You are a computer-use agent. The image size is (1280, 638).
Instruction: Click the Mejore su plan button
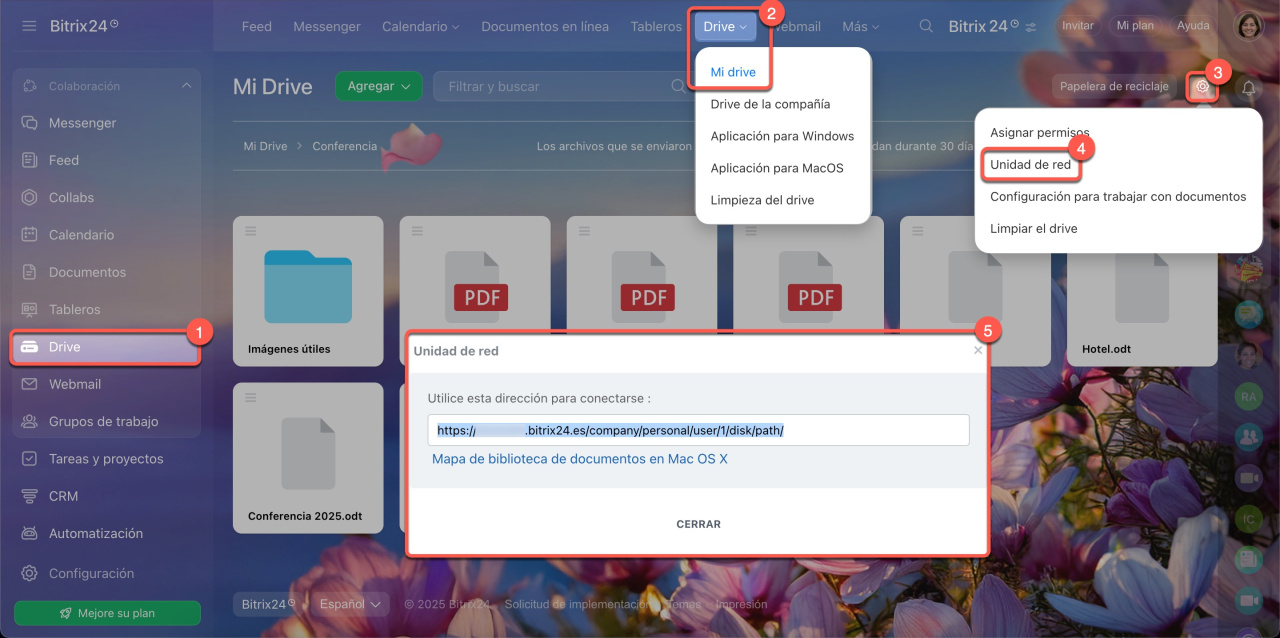click(107, 613)
